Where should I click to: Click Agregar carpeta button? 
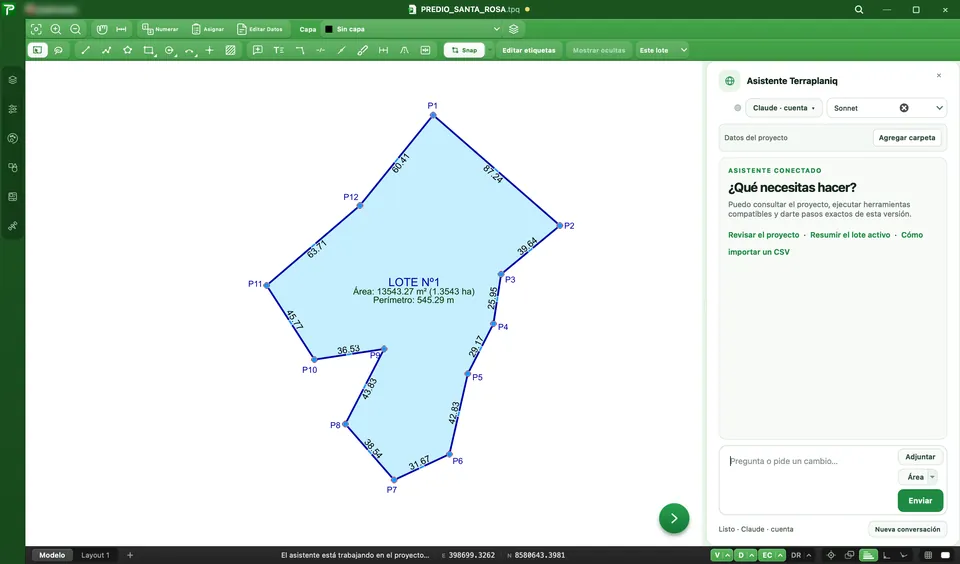(x=907, y=138)
